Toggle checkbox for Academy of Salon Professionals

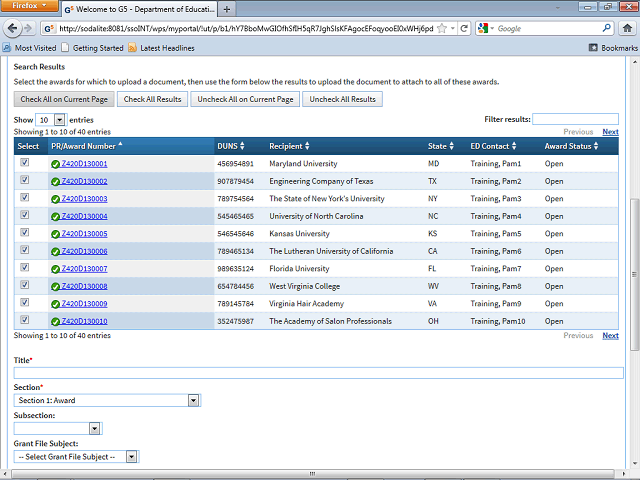click(25, 321)
